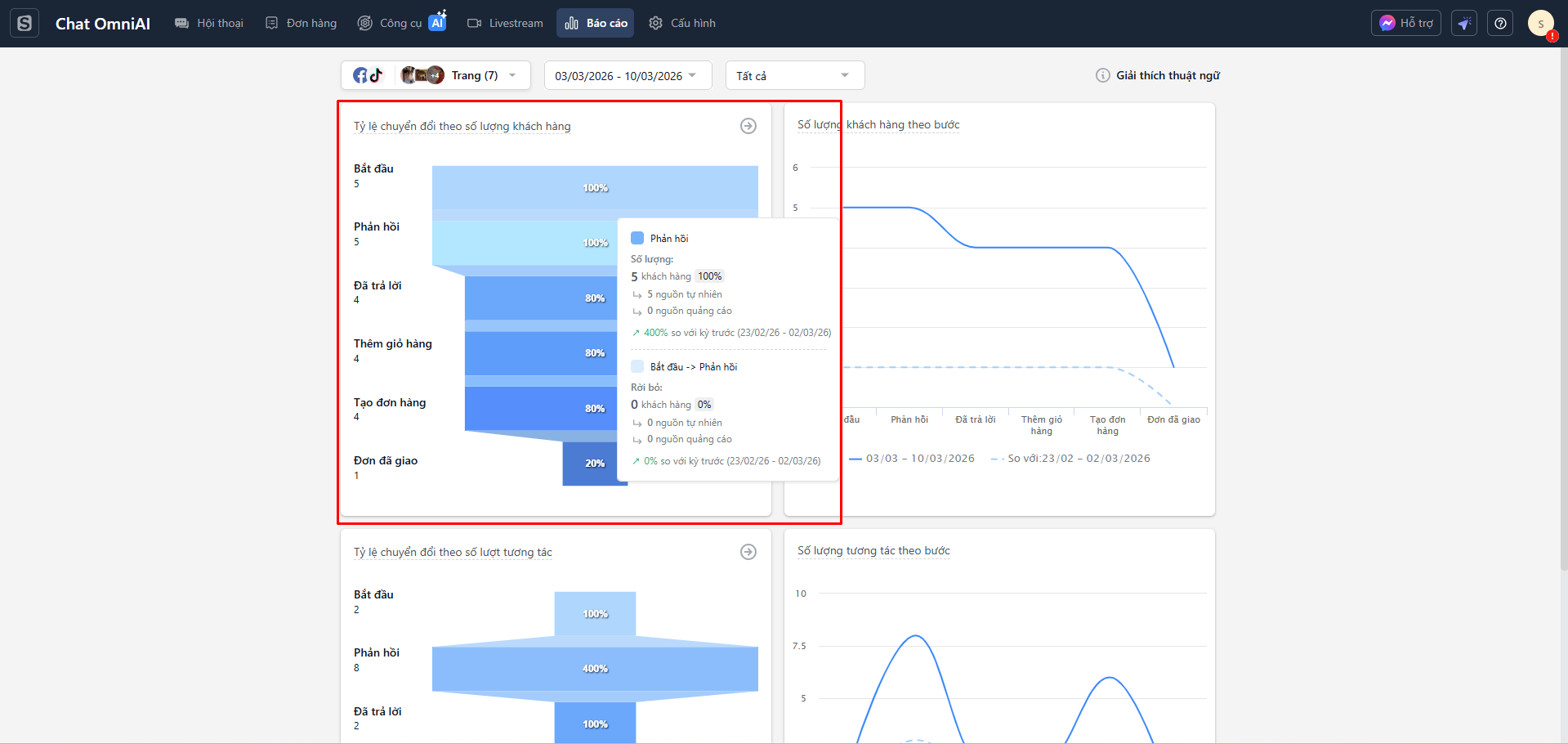Open the rocket announcements icon
The image size is (1568, 744).
[x=1464, y=23]
